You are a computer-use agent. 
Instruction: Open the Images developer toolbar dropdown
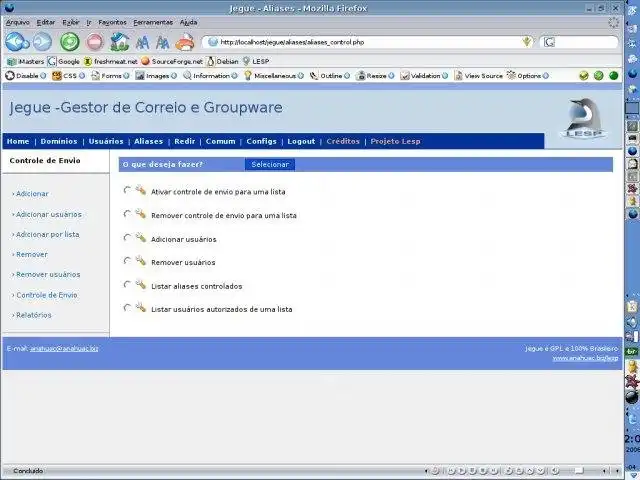156,76
